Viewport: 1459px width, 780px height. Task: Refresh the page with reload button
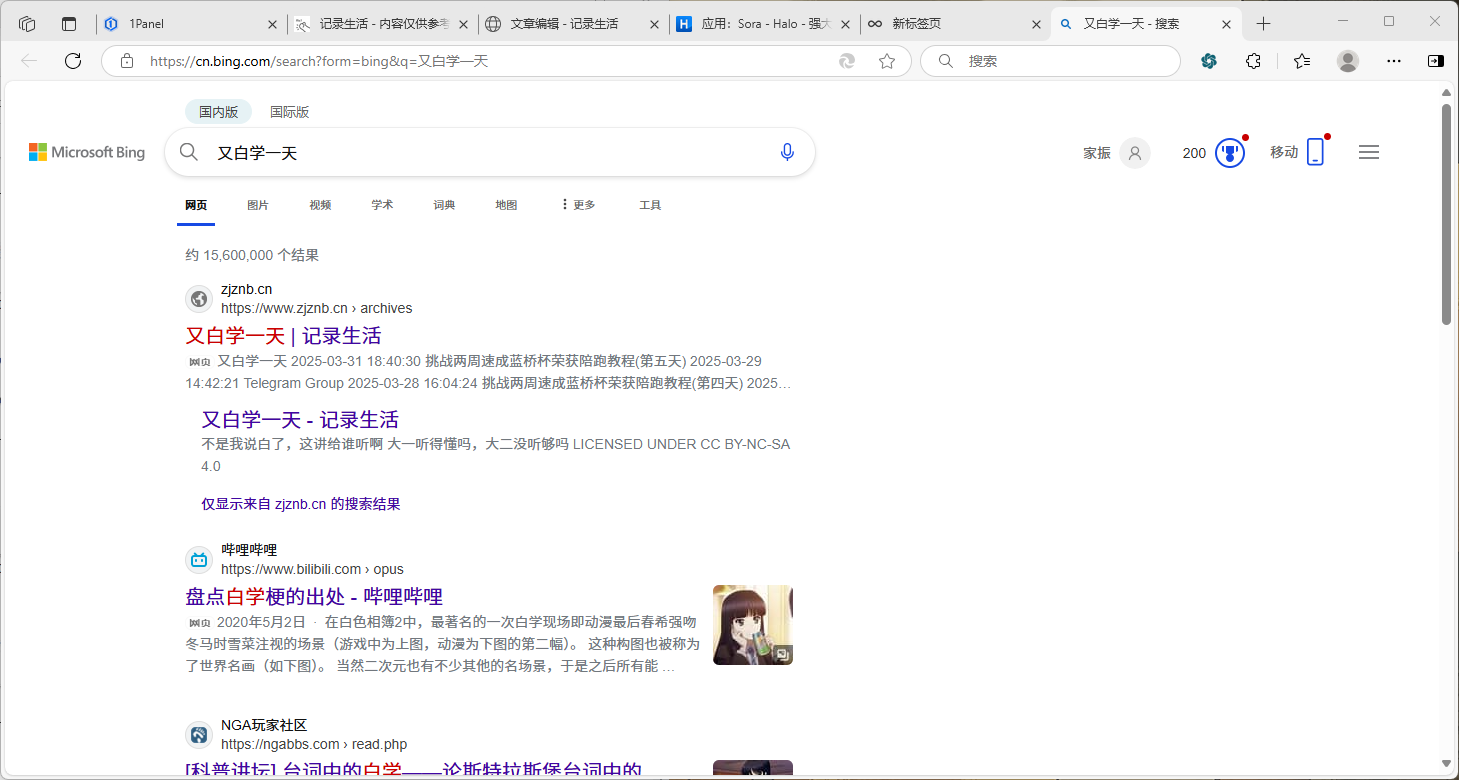point(73,61)
